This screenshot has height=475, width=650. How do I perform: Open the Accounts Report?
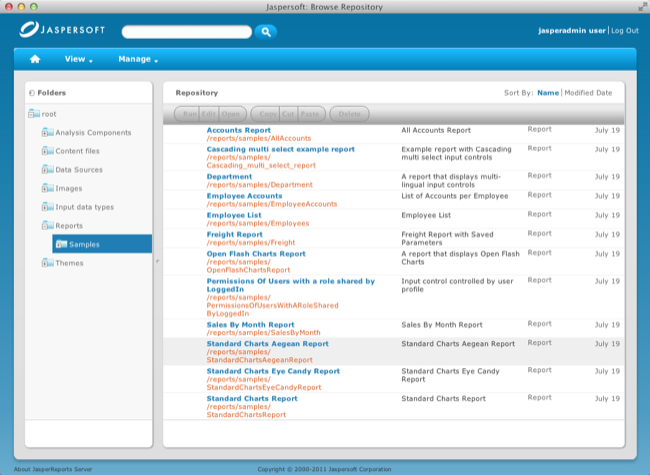point(238,130)
